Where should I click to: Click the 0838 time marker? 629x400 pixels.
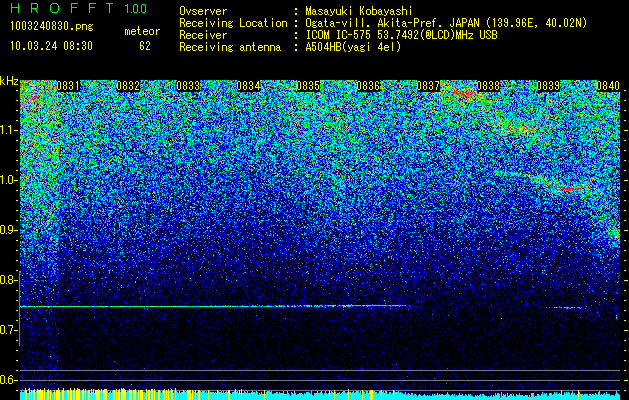click(x=488, y=86)
